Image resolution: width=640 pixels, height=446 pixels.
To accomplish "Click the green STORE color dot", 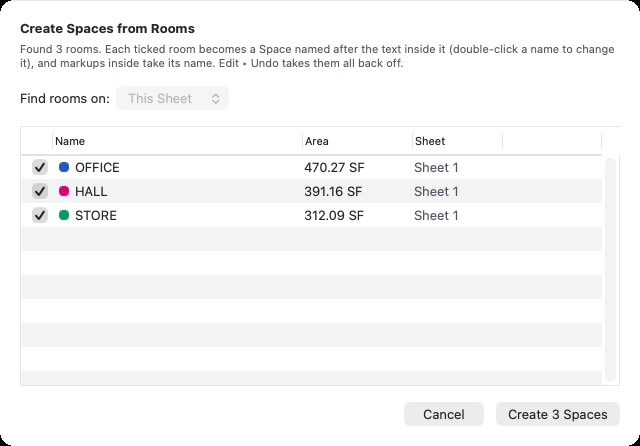I will click(64, 215).
